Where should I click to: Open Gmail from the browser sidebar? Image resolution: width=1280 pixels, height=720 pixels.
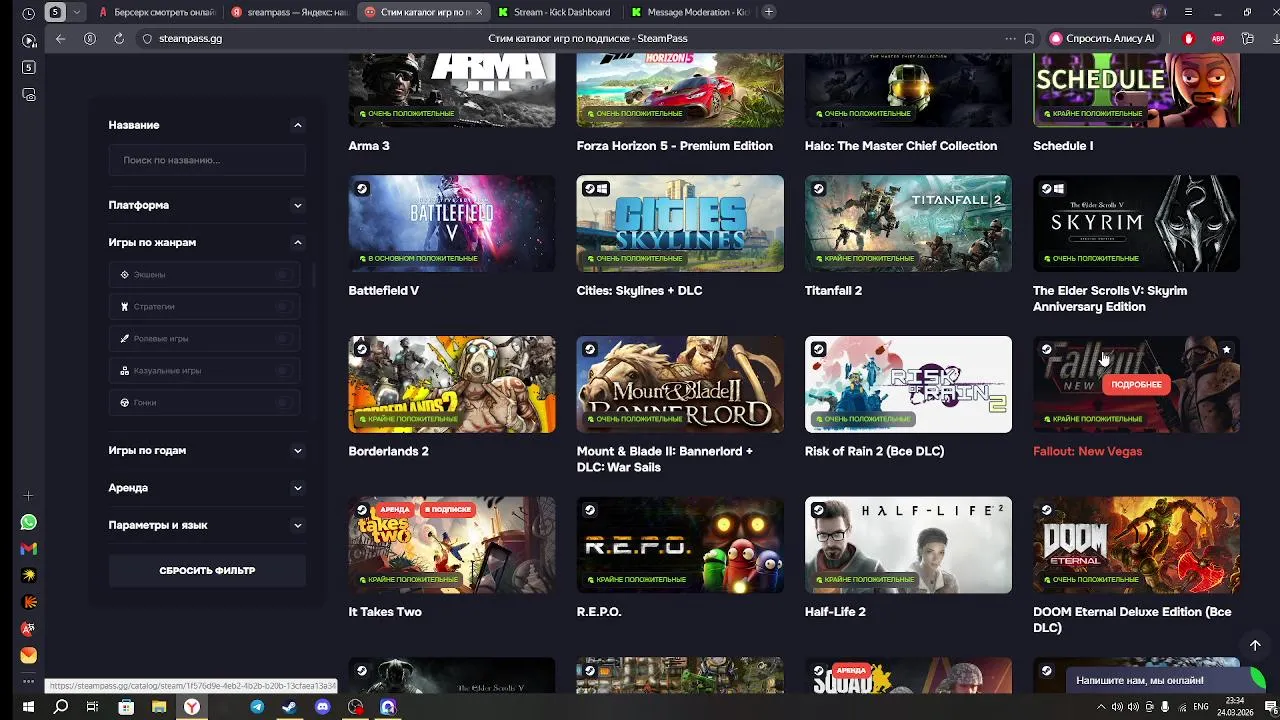click(29, 548)
